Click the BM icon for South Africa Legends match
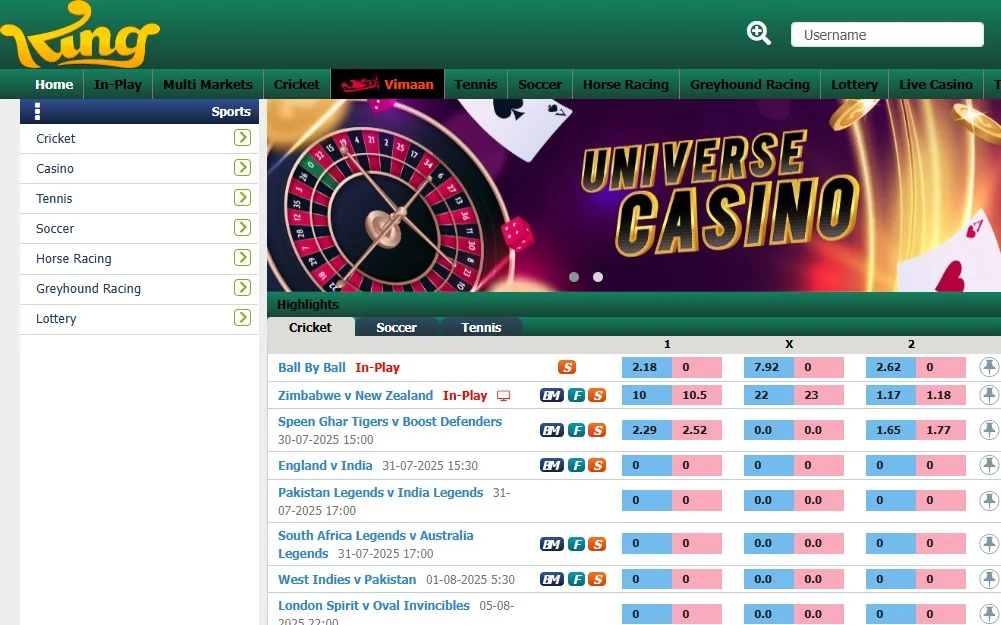The width and height of the screenshot is (1001, 625). coord(552,544)
